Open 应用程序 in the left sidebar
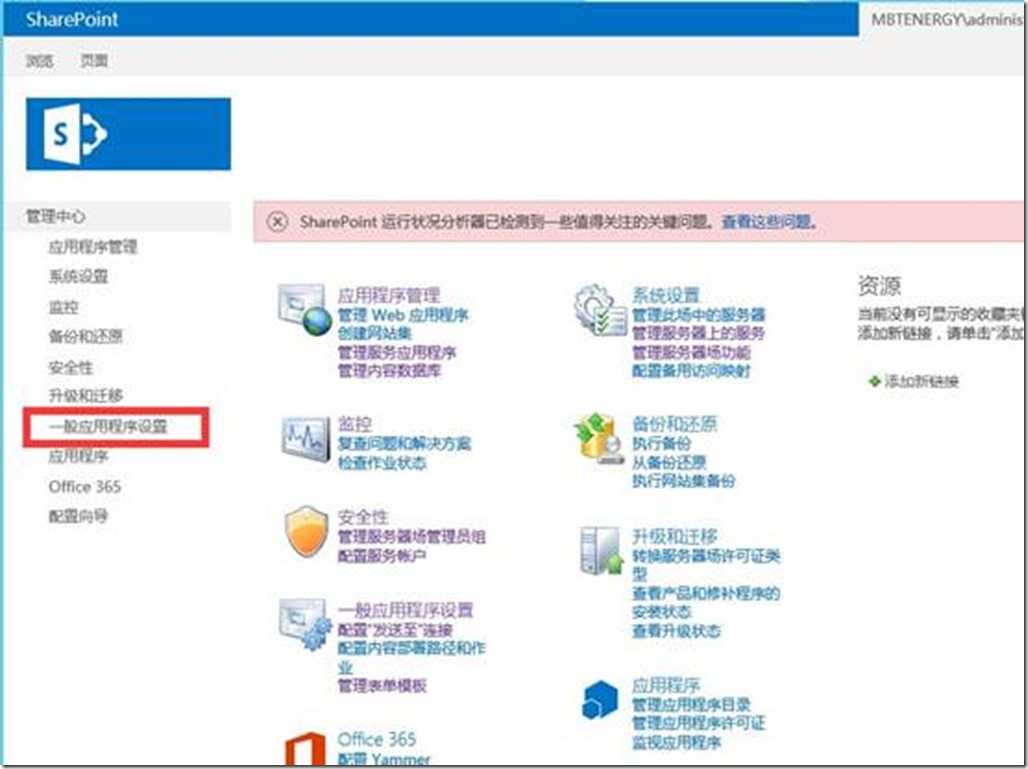This screenshot has height=769, width=1028. click(78, 456)
